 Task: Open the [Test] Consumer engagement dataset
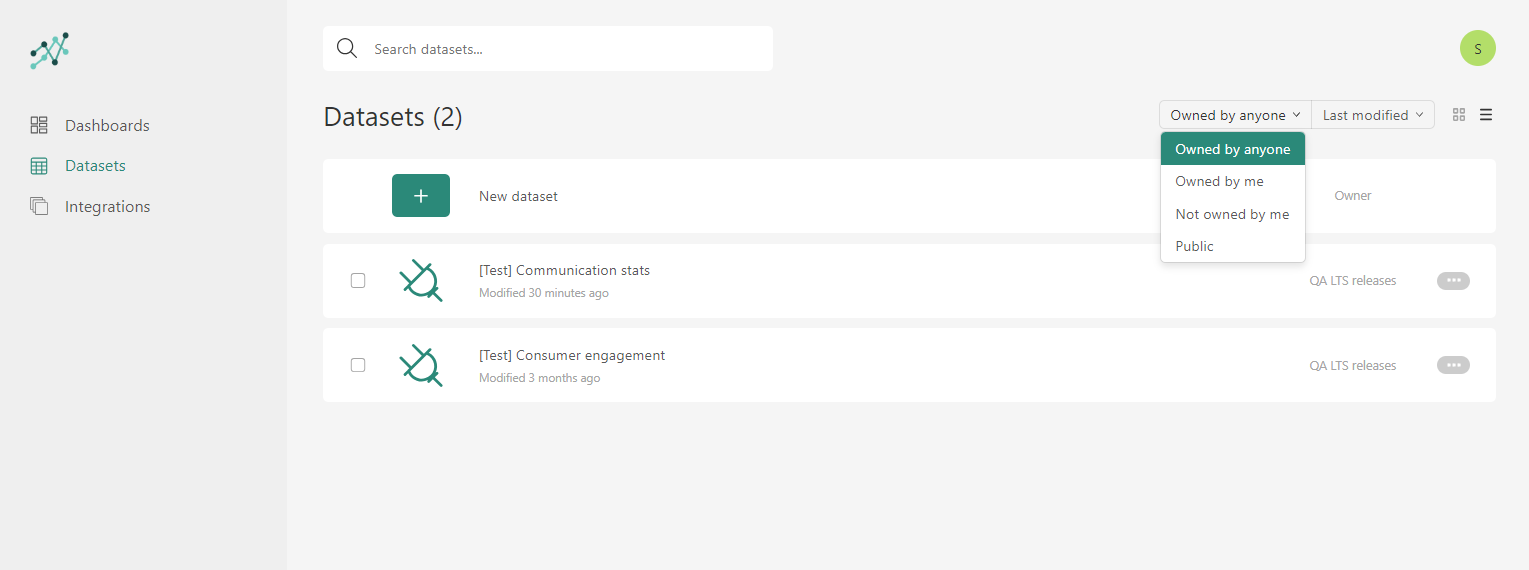[572, 355]
